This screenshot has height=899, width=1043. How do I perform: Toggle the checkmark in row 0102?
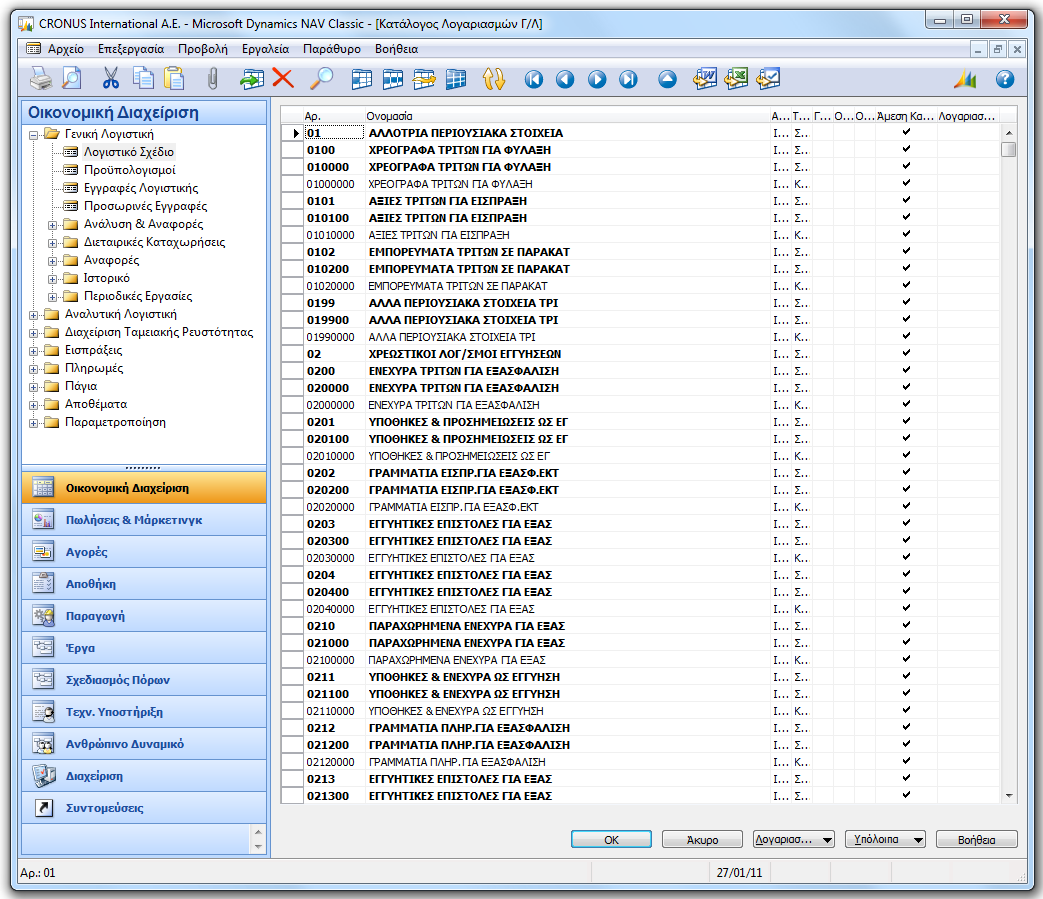[x=906, y=251]
